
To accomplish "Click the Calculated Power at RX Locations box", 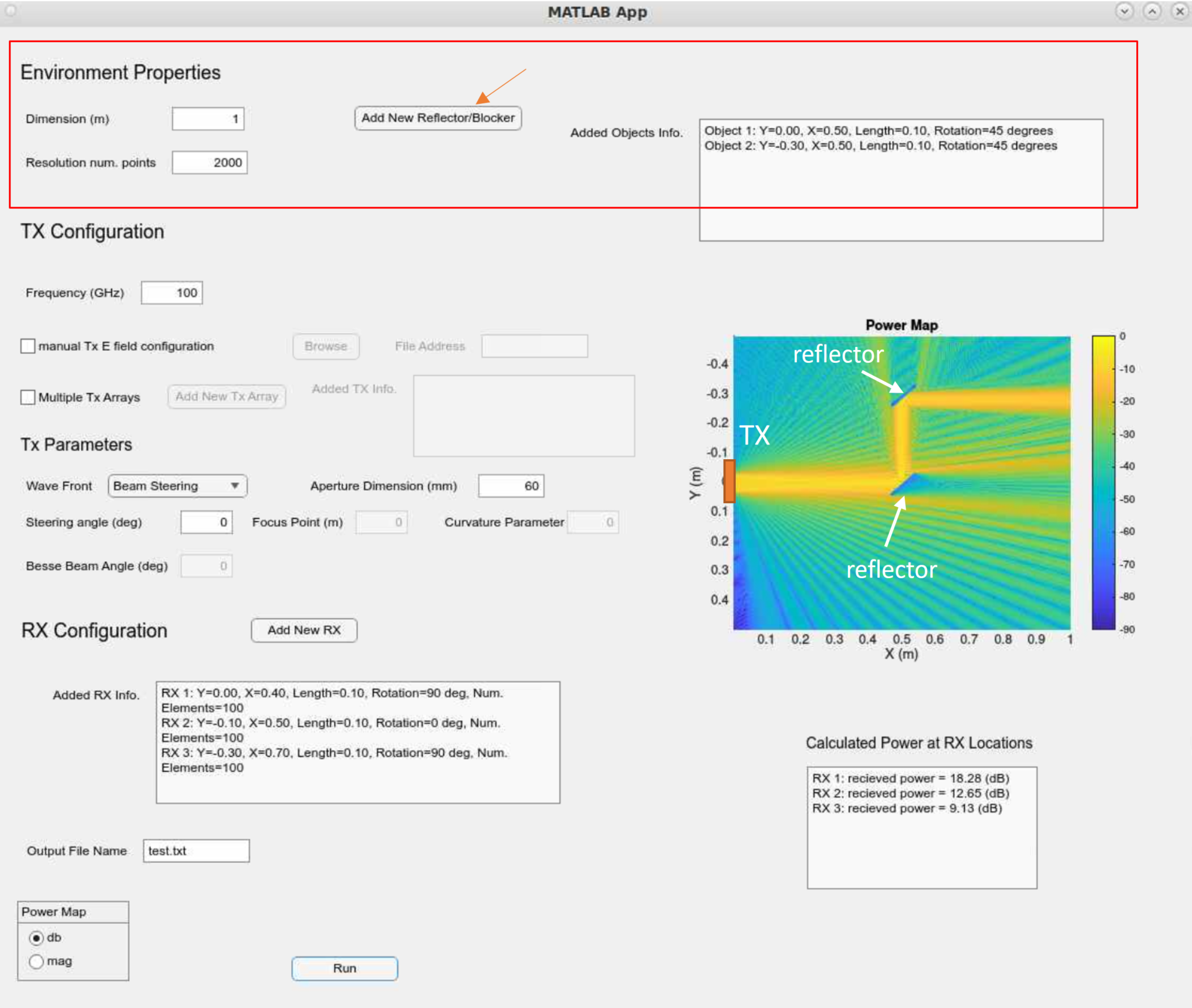I will (x=922, y=828).
